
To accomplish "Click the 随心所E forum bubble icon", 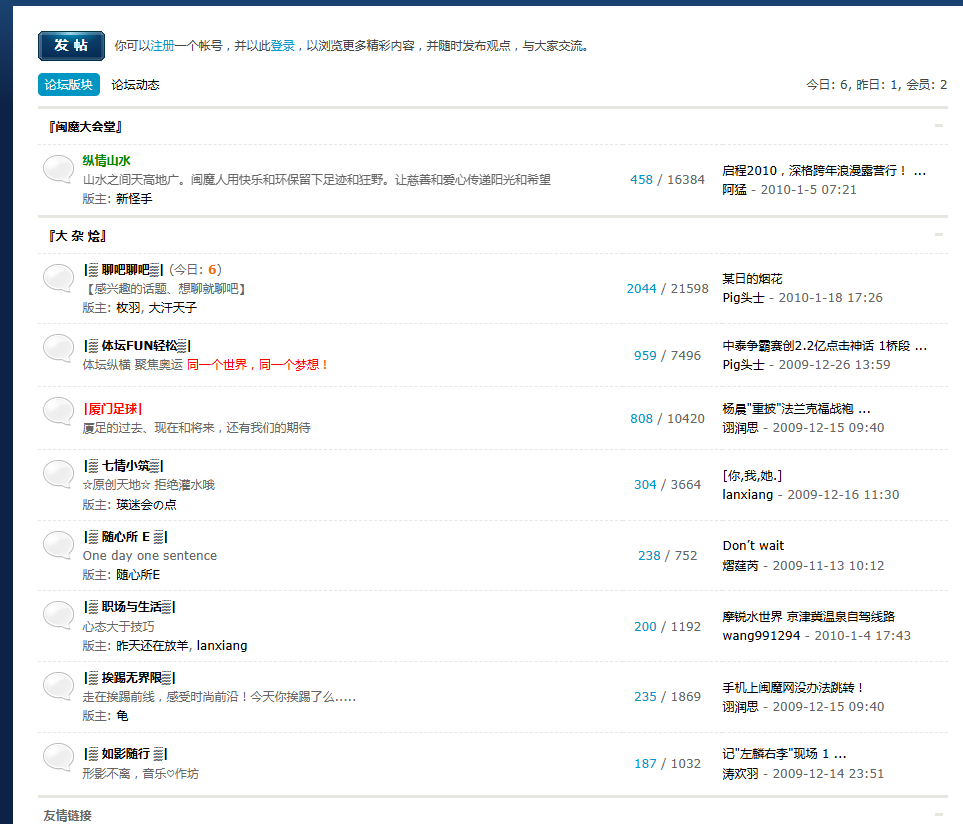I will coord(58,545).
